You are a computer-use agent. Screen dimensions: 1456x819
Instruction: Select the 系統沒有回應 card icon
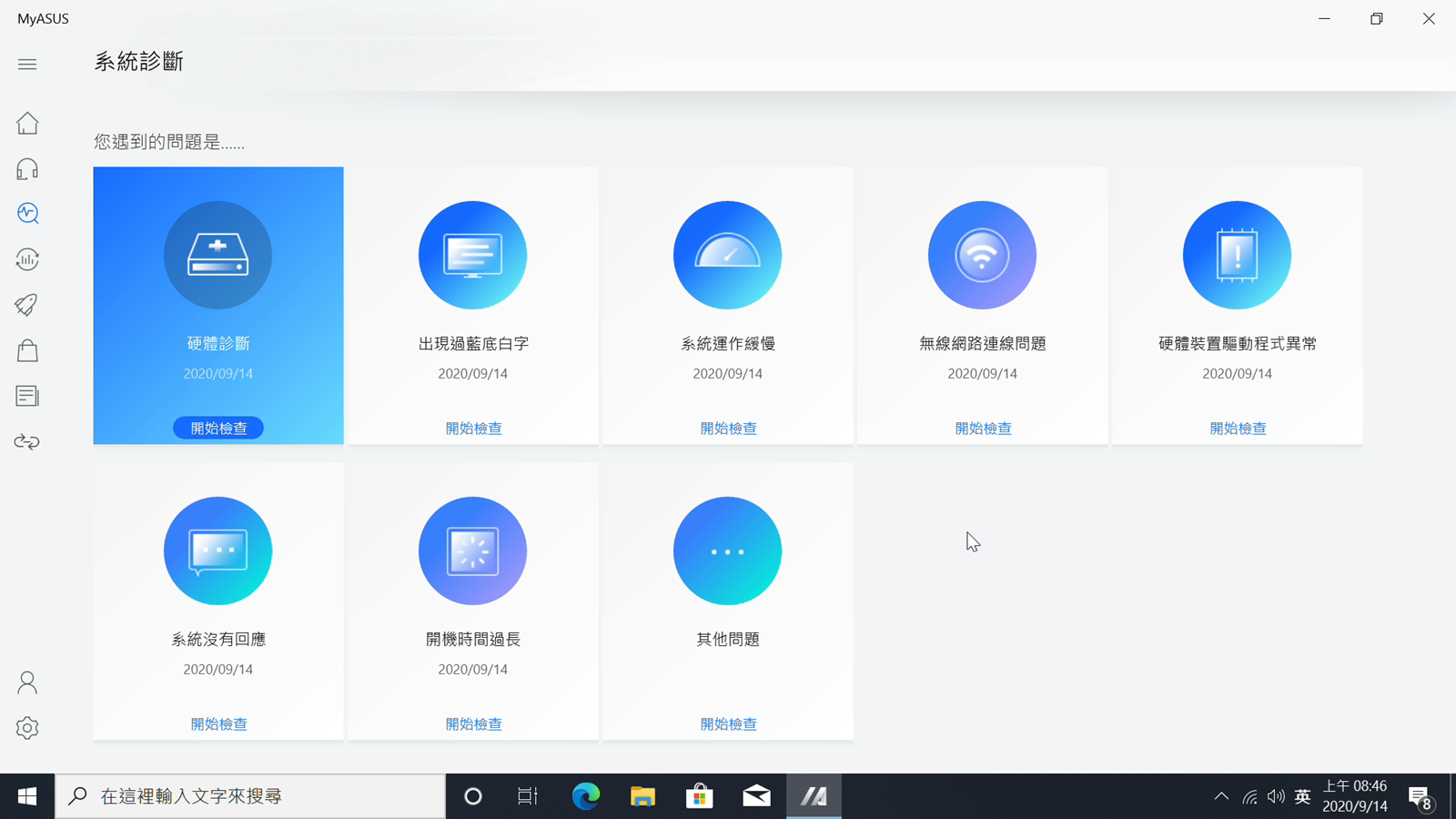point(217,551)
